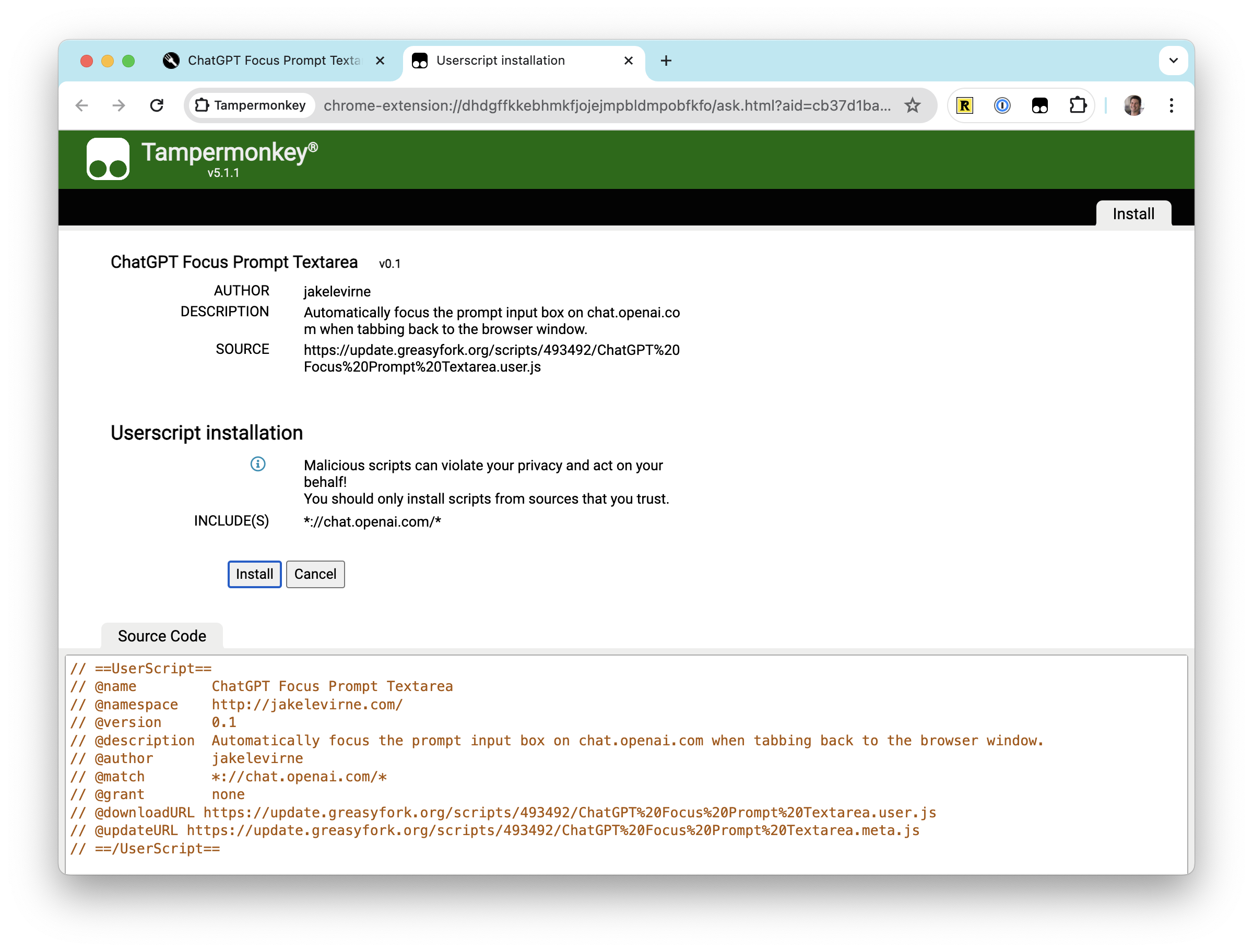Open a new browser tab with the plus icon
The height and width of the screenshot is (952, 1253).
[x=666, y=61]
